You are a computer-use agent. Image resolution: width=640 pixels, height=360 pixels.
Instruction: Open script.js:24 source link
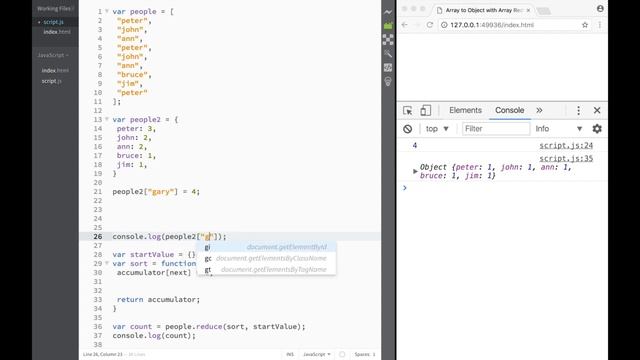566,145
